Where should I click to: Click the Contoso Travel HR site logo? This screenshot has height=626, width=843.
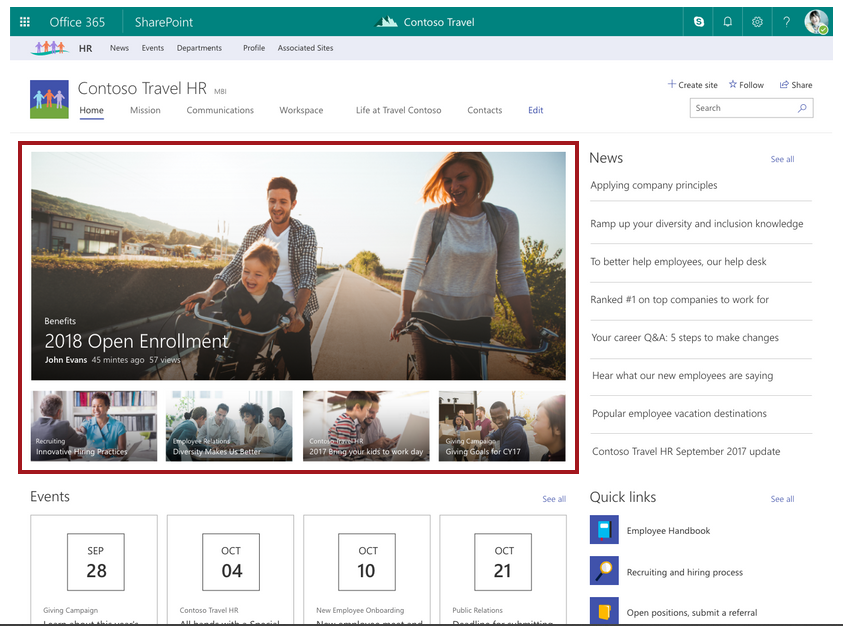pos(49,99)
